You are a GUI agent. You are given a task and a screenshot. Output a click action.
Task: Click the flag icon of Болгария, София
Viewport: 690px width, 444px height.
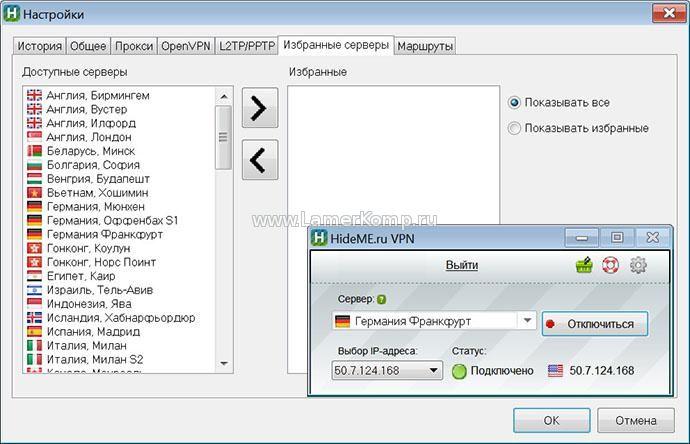[x=34, y=165]
